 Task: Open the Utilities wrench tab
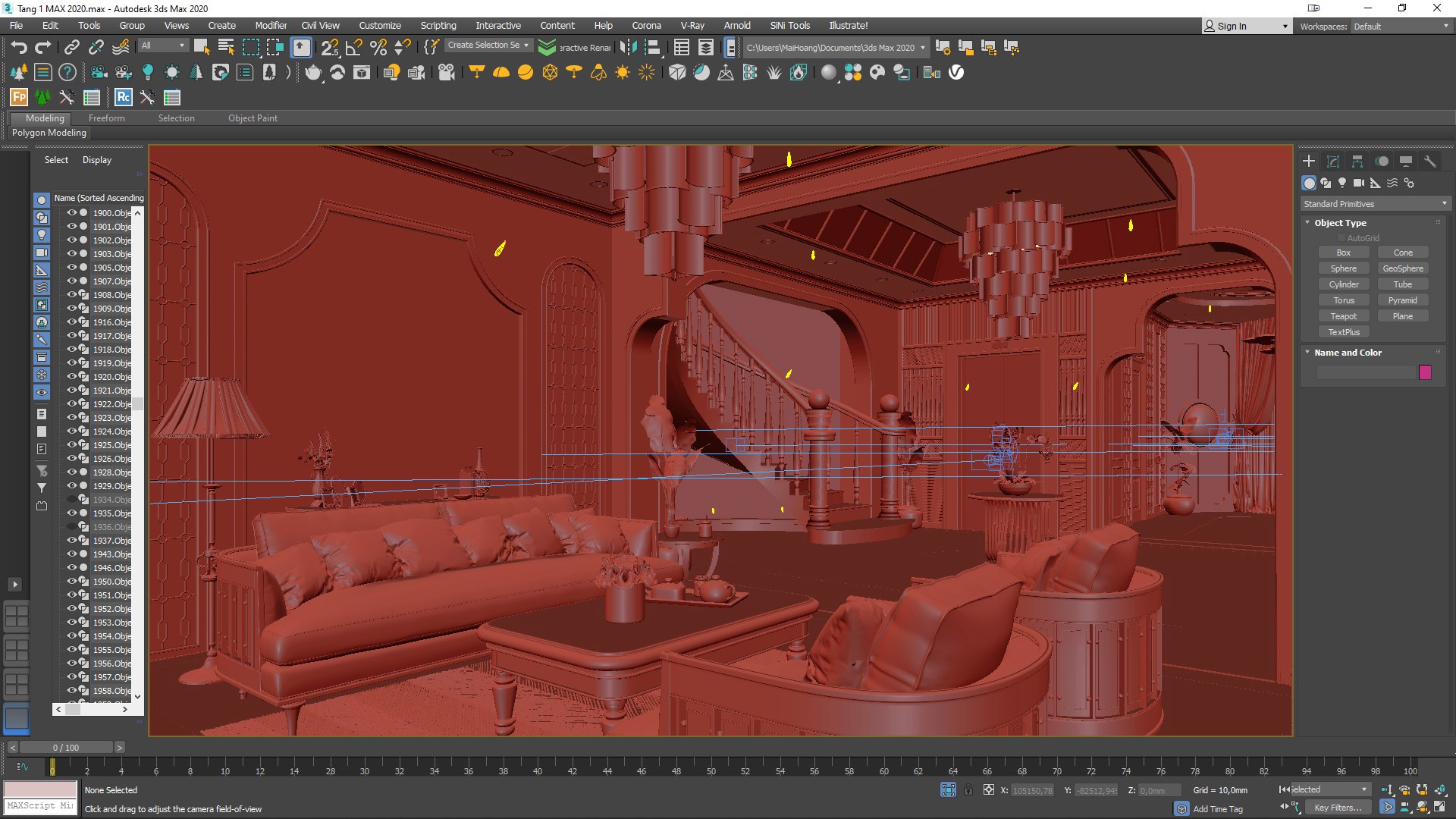tap(1430, 162)
